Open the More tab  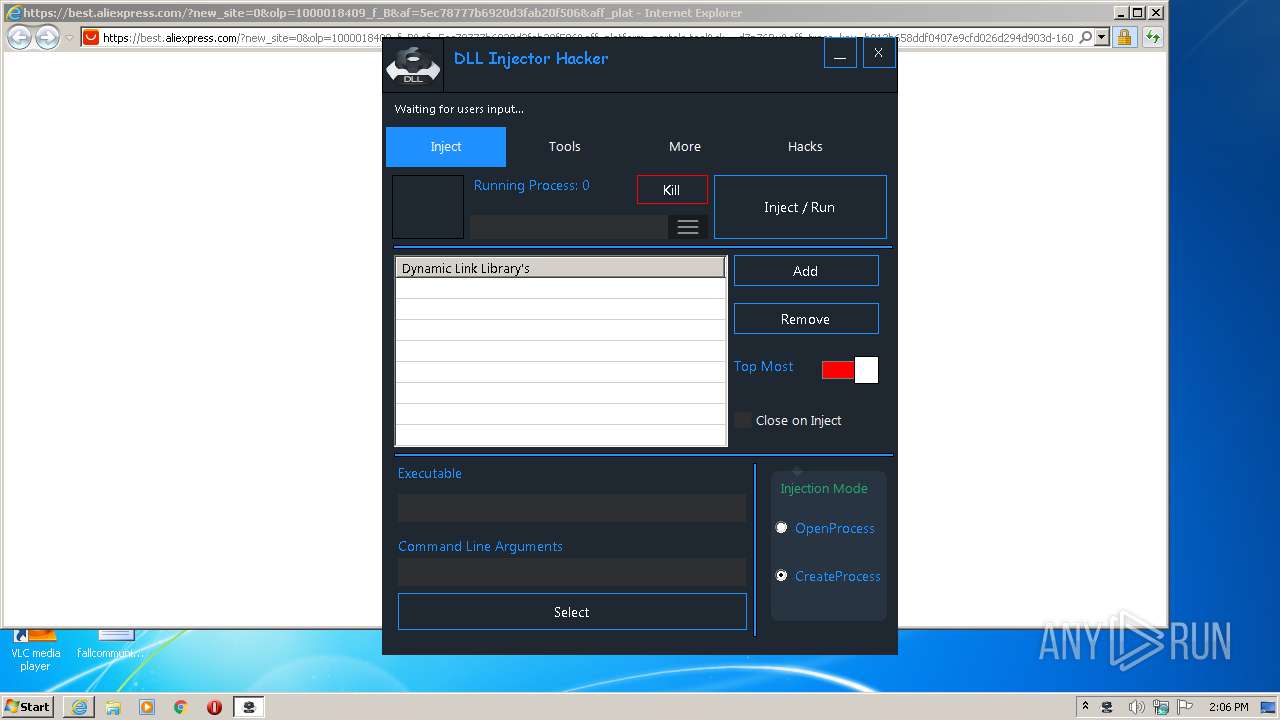pos(685,146)
